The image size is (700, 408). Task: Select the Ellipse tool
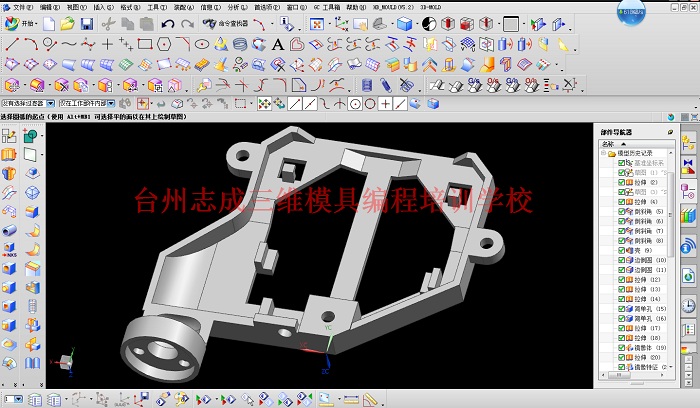202,44
